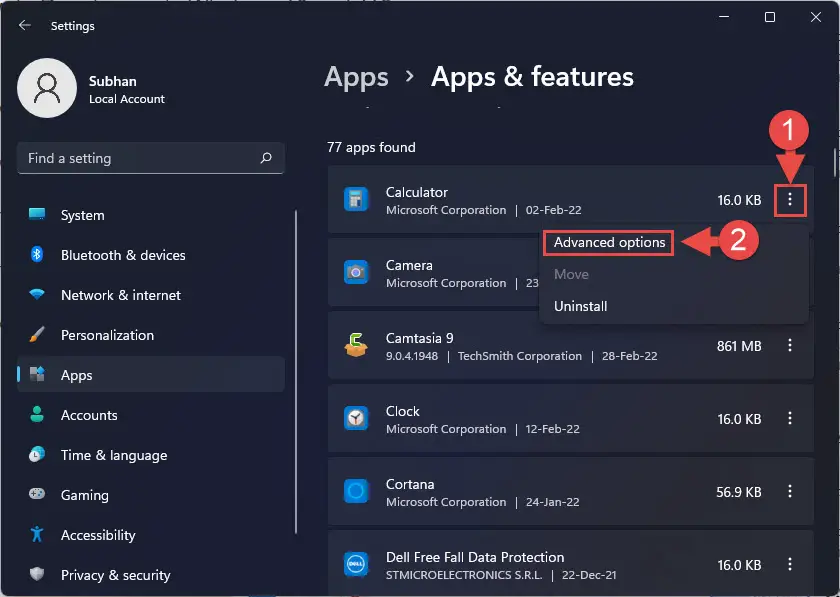The image size is (840, 597).
Task: Click the right-edge scrollbar of the apps list
Action: pyautogui.click(x=835, y=162)
